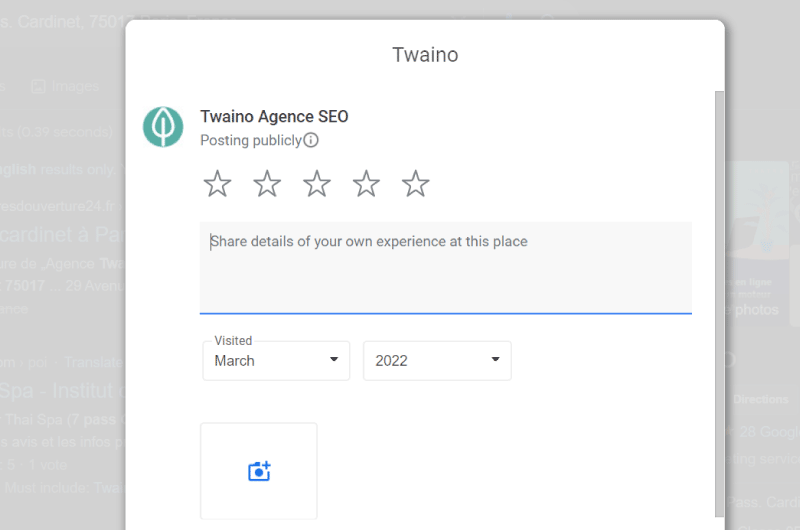Screen dimensions: 800x530
Task: Open the Images tab in background page
Action: (65, 86)
